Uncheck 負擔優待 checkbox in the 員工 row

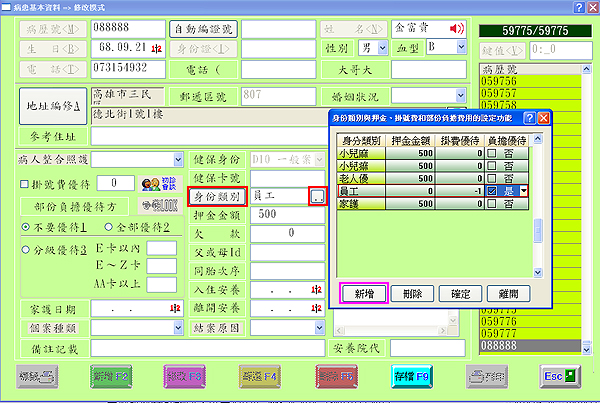pos(492,190)
